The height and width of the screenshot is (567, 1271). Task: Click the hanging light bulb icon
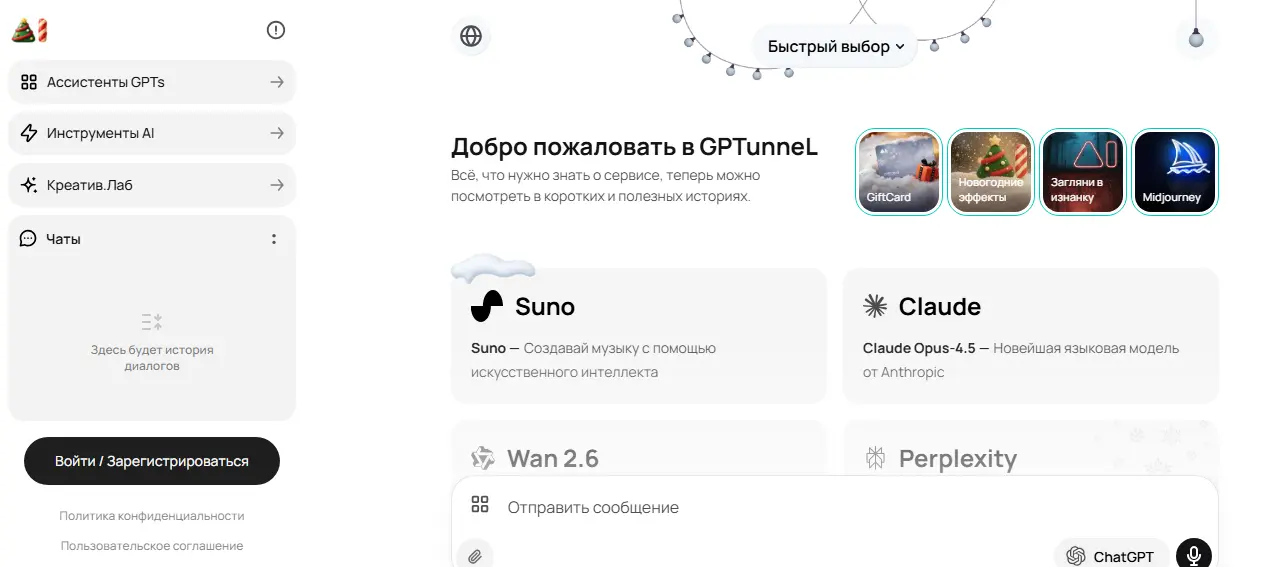1195,38
